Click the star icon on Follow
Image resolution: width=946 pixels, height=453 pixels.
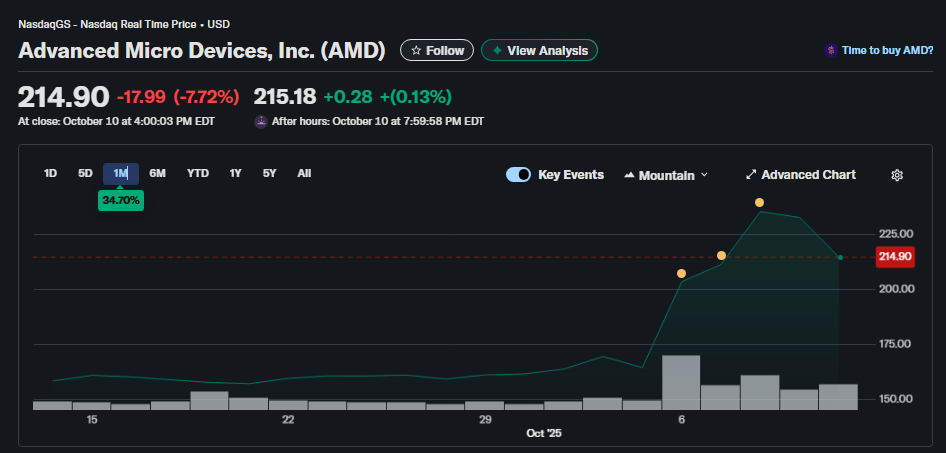coord(415,50)
